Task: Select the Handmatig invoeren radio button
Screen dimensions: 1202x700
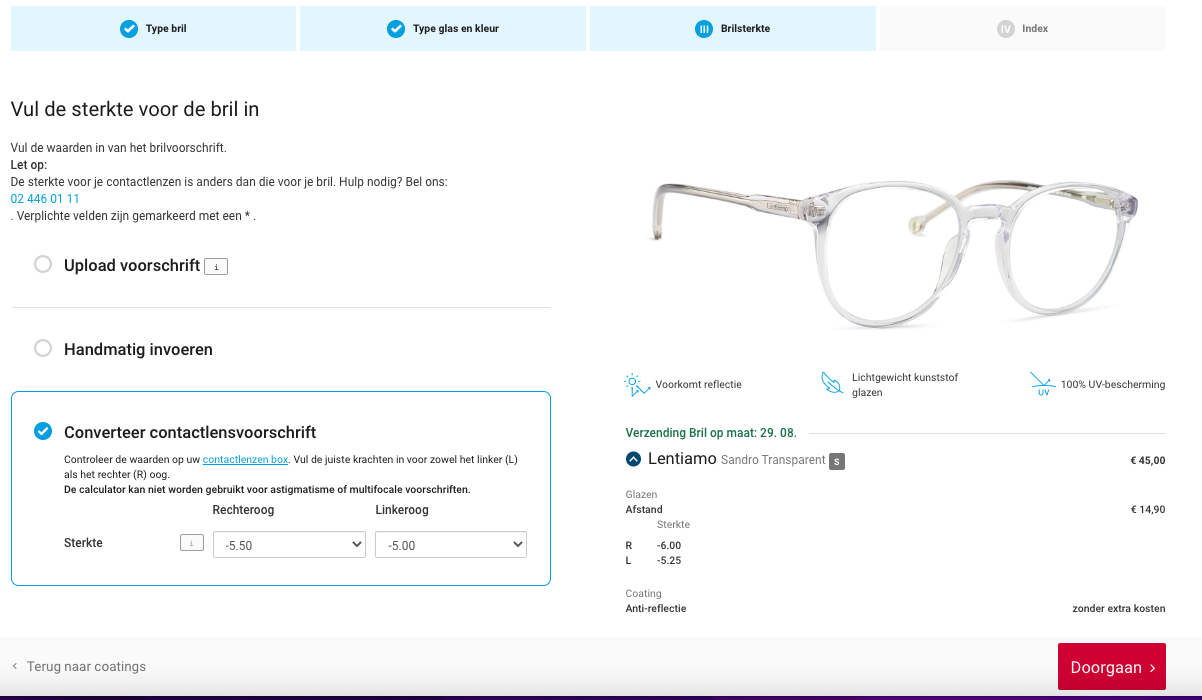Action: (43, 349)
